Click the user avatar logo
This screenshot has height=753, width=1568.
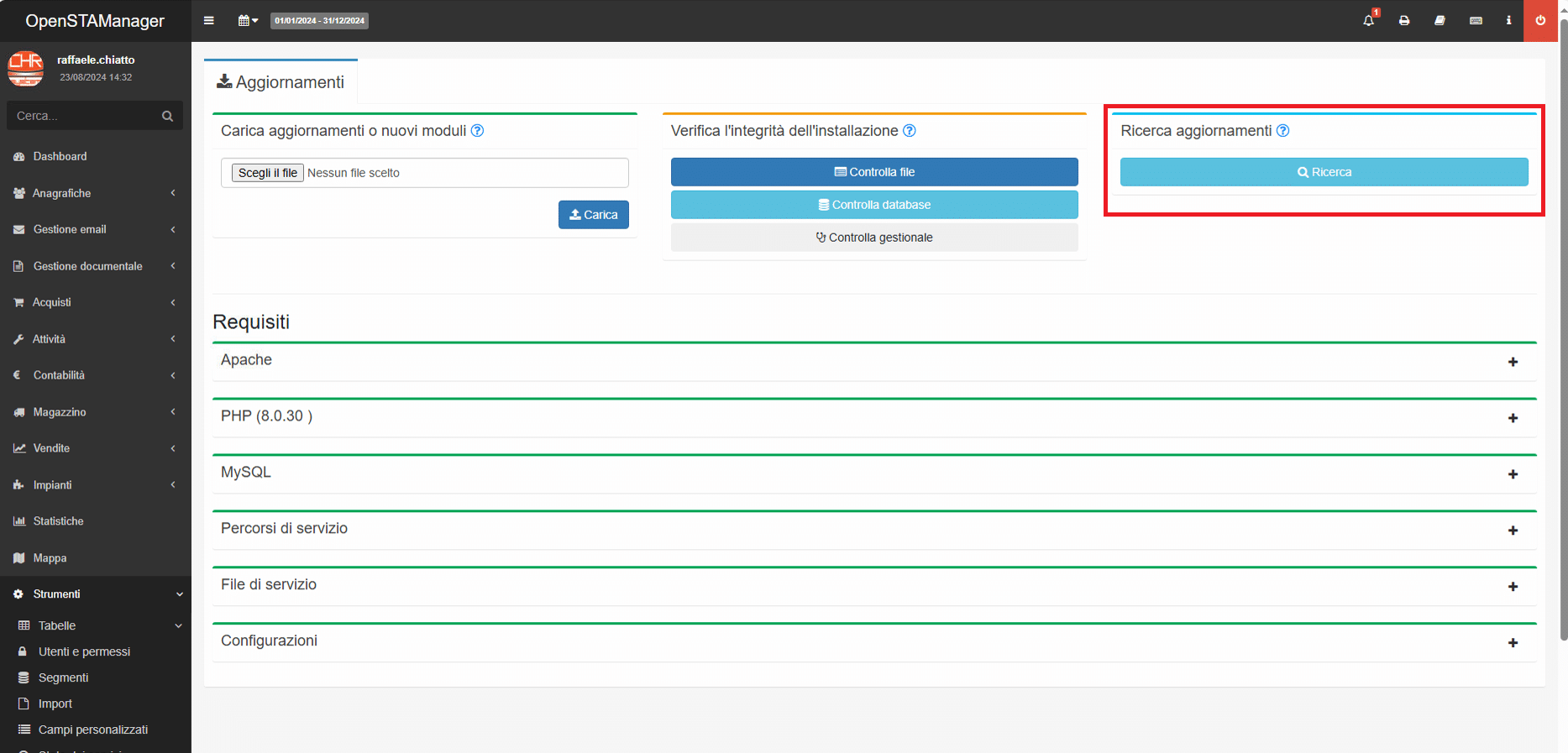coord(25,68)
